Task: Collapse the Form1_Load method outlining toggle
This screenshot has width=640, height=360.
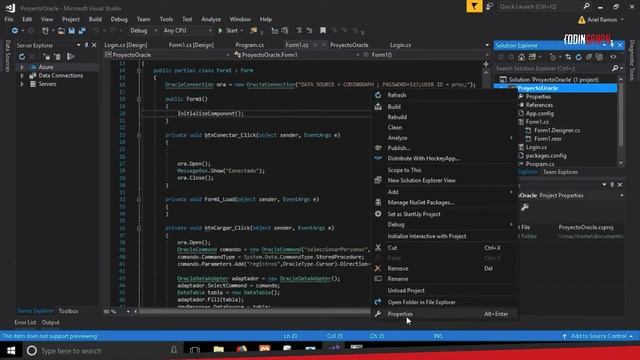Action: pyautogui.click(x=139, y=200)
